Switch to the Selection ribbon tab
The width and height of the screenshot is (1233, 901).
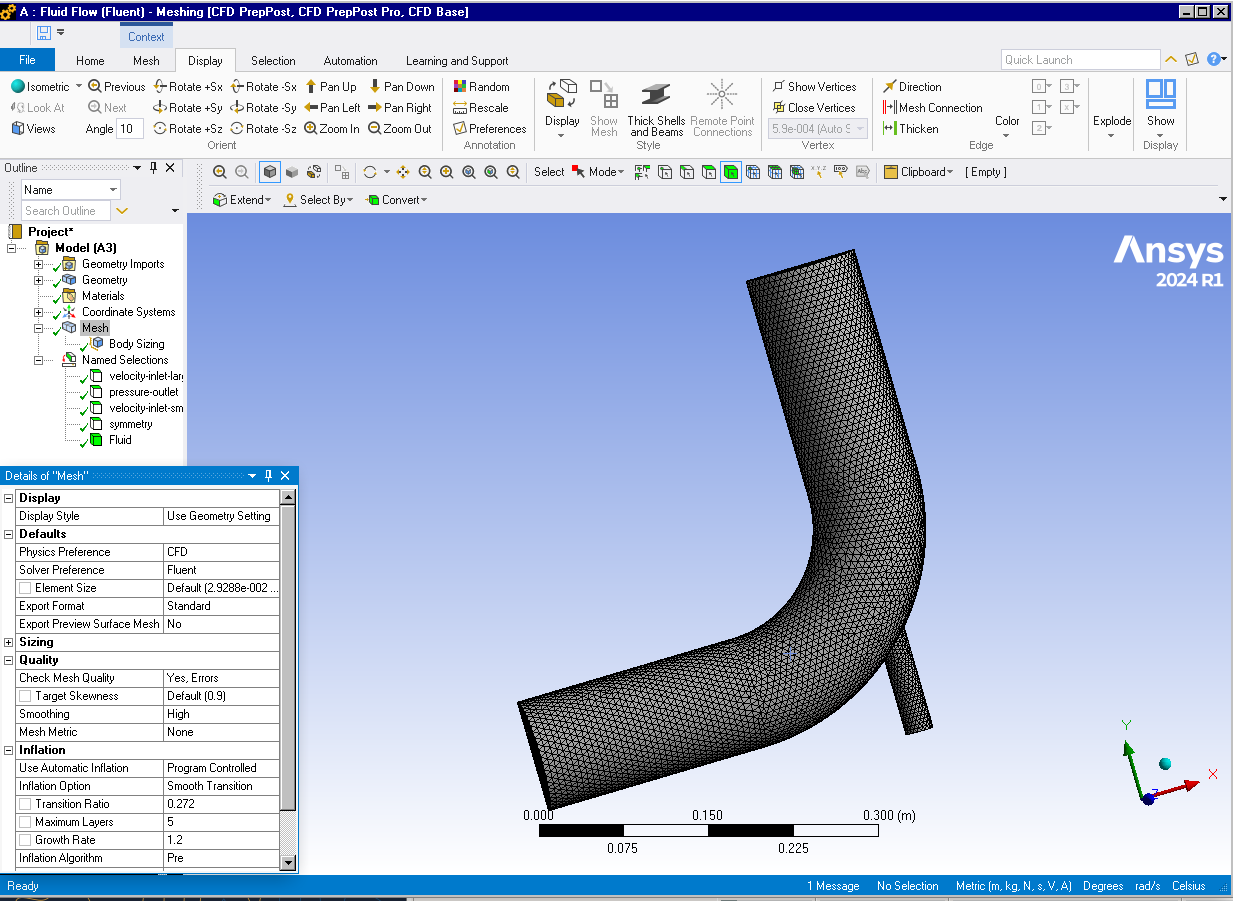coord(273,61)
